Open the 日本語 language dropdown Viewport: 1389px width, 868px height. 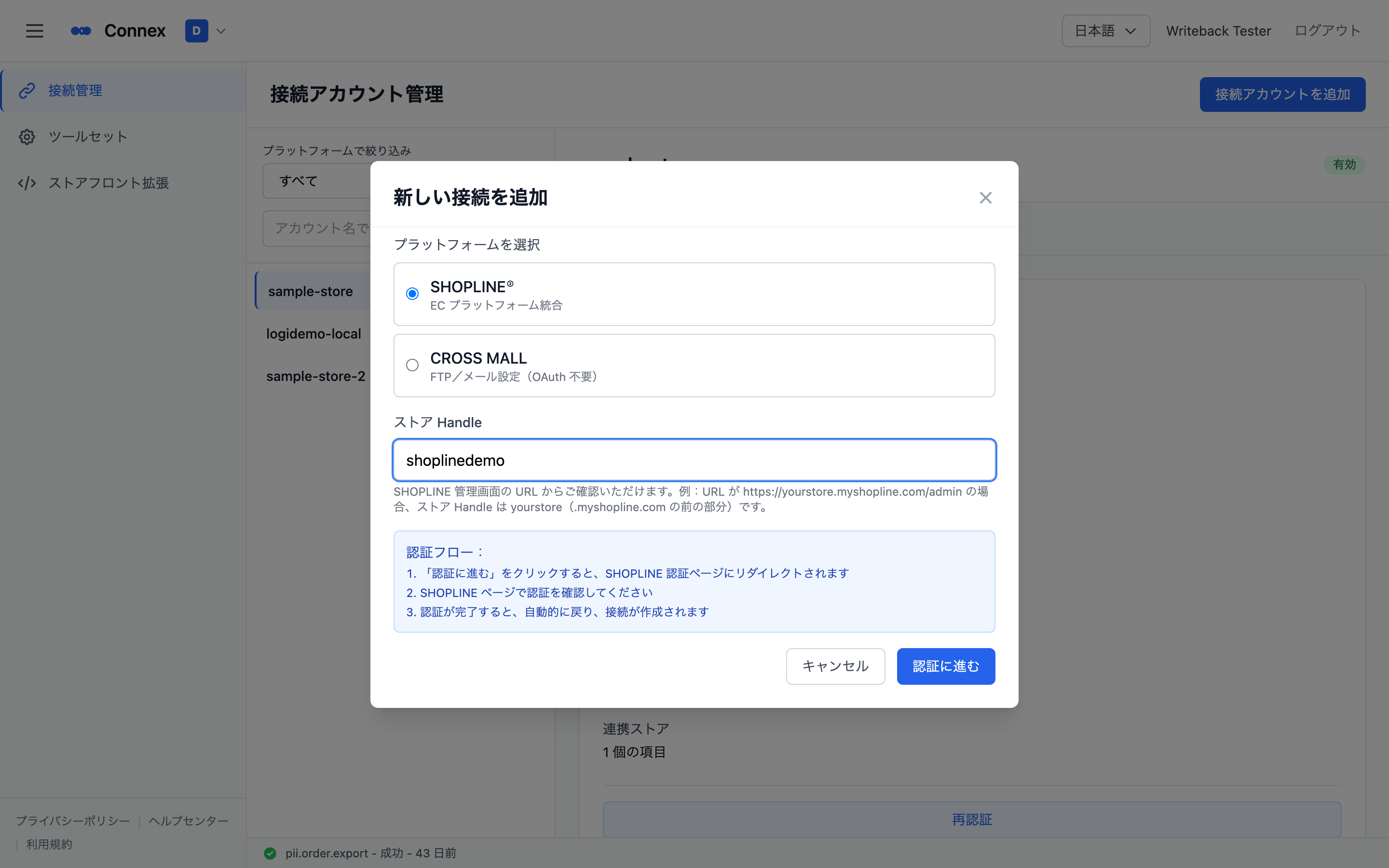pos(1105,31)
